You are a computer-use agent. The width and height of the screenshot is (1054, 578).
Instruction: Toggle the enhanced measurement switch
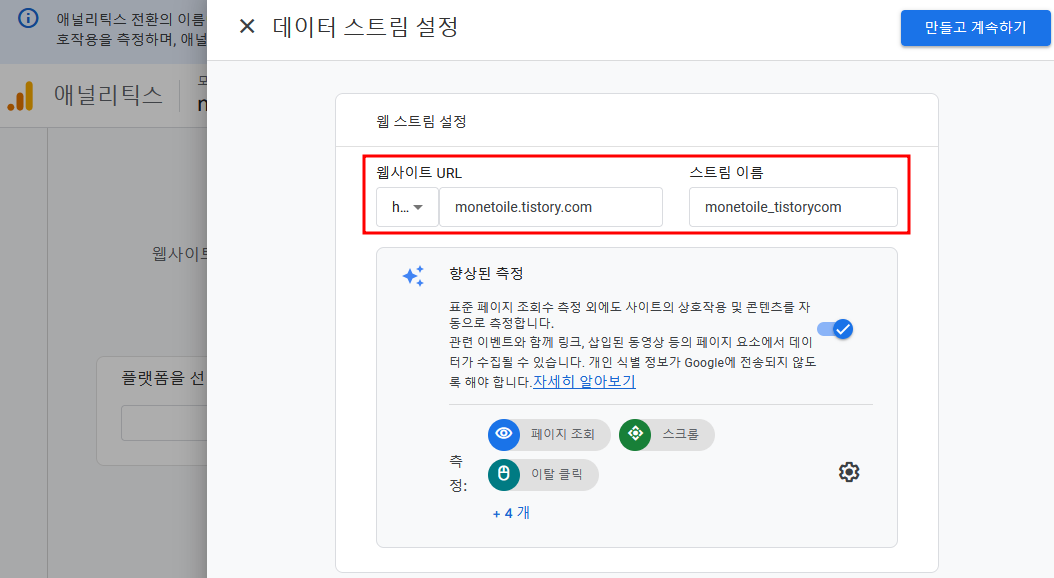(x=836, y=329)
